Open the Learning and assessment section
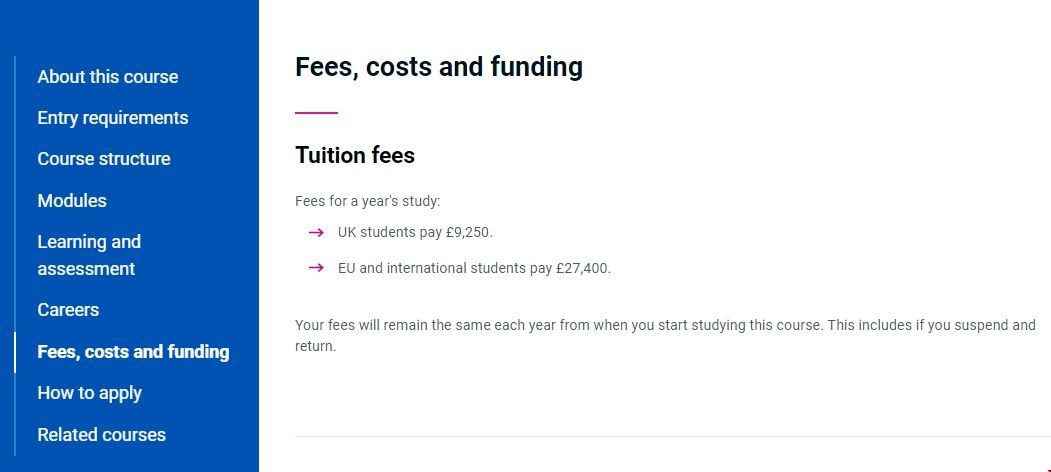This screenshot has height=472, width=1051. tap(89, 255)
